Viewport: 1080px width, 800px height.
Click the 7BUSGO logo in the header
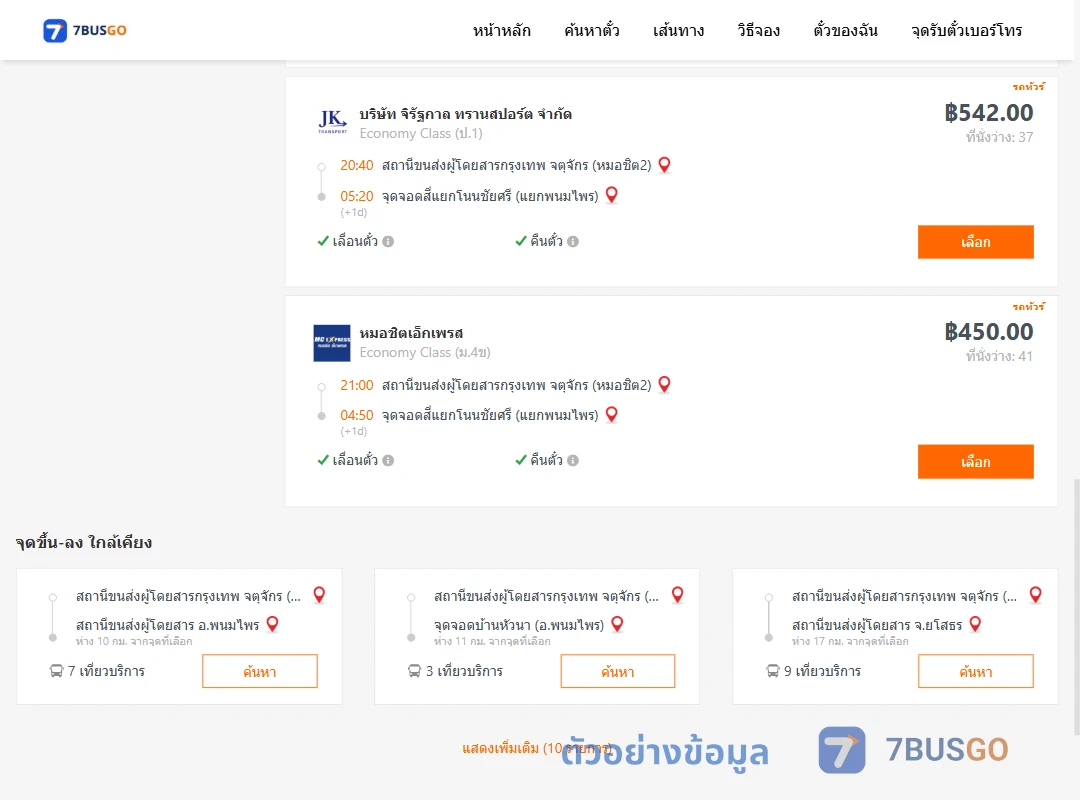85,30
